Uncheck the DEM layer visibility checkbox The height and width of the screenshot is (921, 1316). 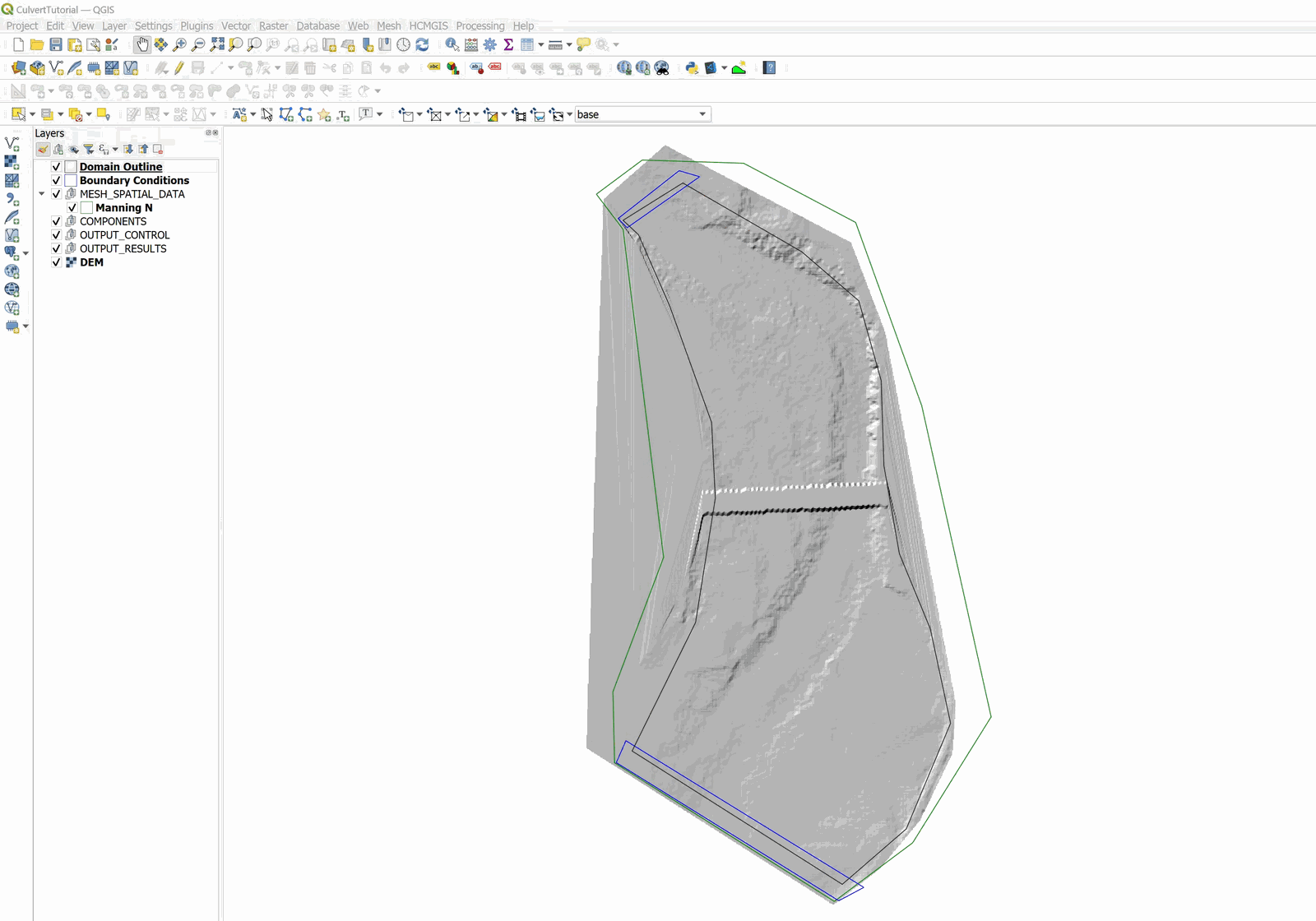(57, 262)
